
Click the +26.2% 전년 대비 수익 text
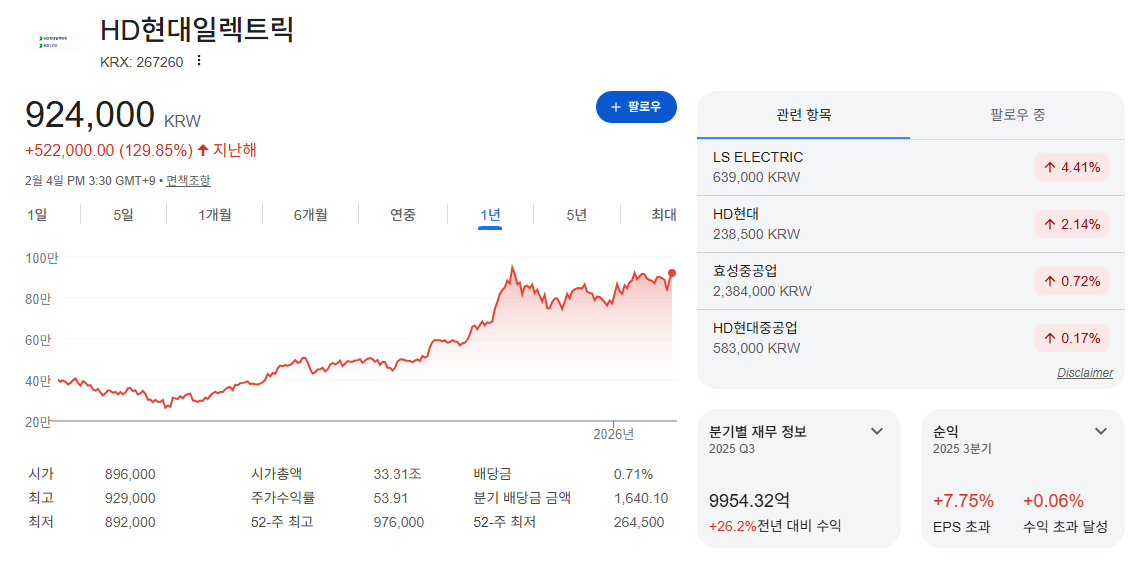pyautogui.click(x=775, y=526)
